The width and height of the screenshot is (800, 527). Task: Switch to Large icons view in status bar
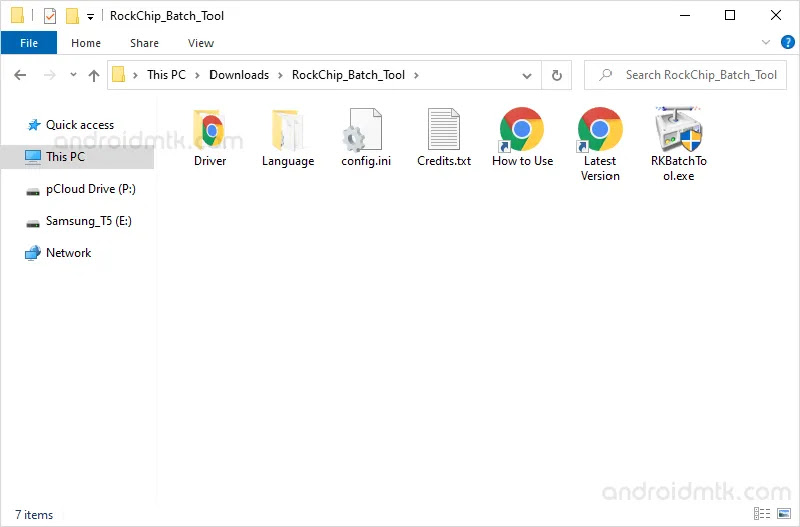(x=784, y=513)
